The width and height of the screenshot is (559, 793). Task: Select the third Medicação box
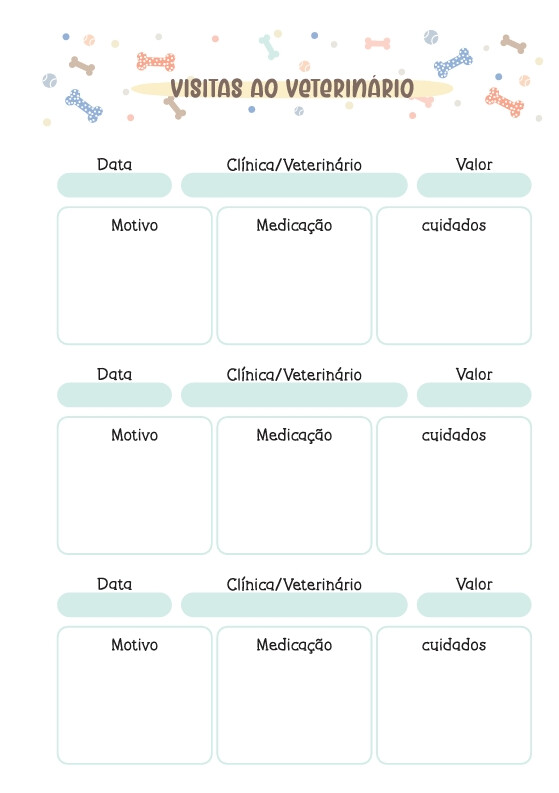click(294, 695)
